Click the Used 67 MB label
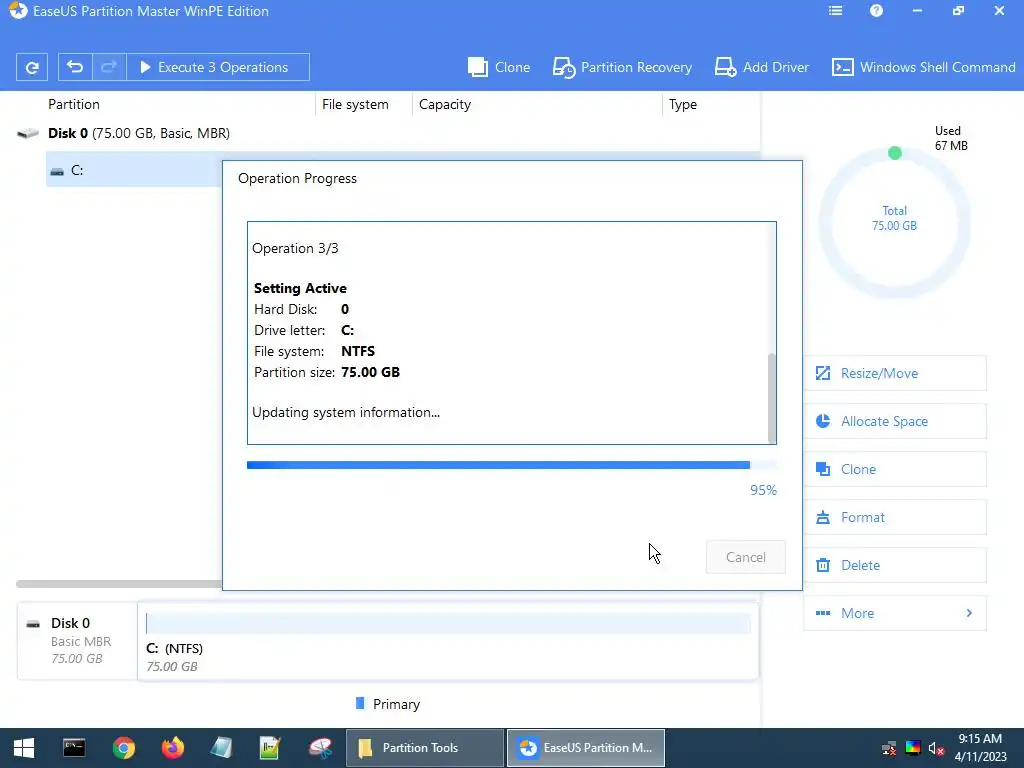1024x768 pixels. pos(951,138)
